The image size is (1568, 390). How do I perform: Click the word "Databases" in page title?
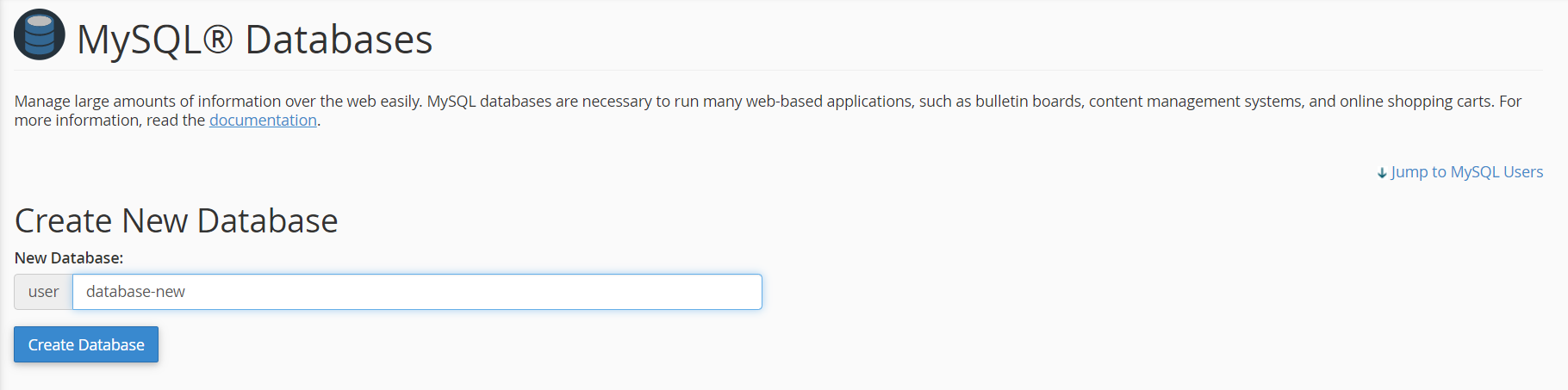pos(339,40)
